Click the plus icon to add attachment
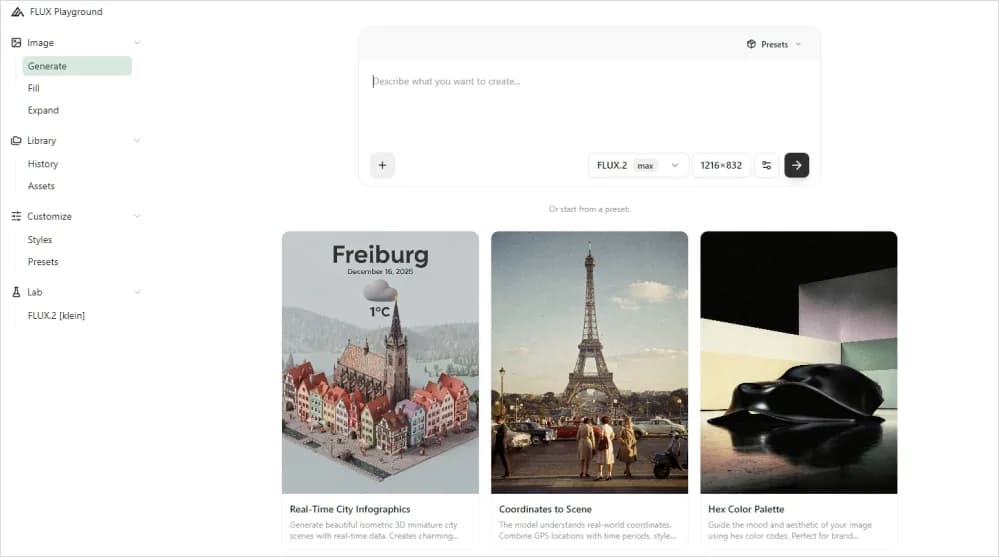 [x=382, y=165]
